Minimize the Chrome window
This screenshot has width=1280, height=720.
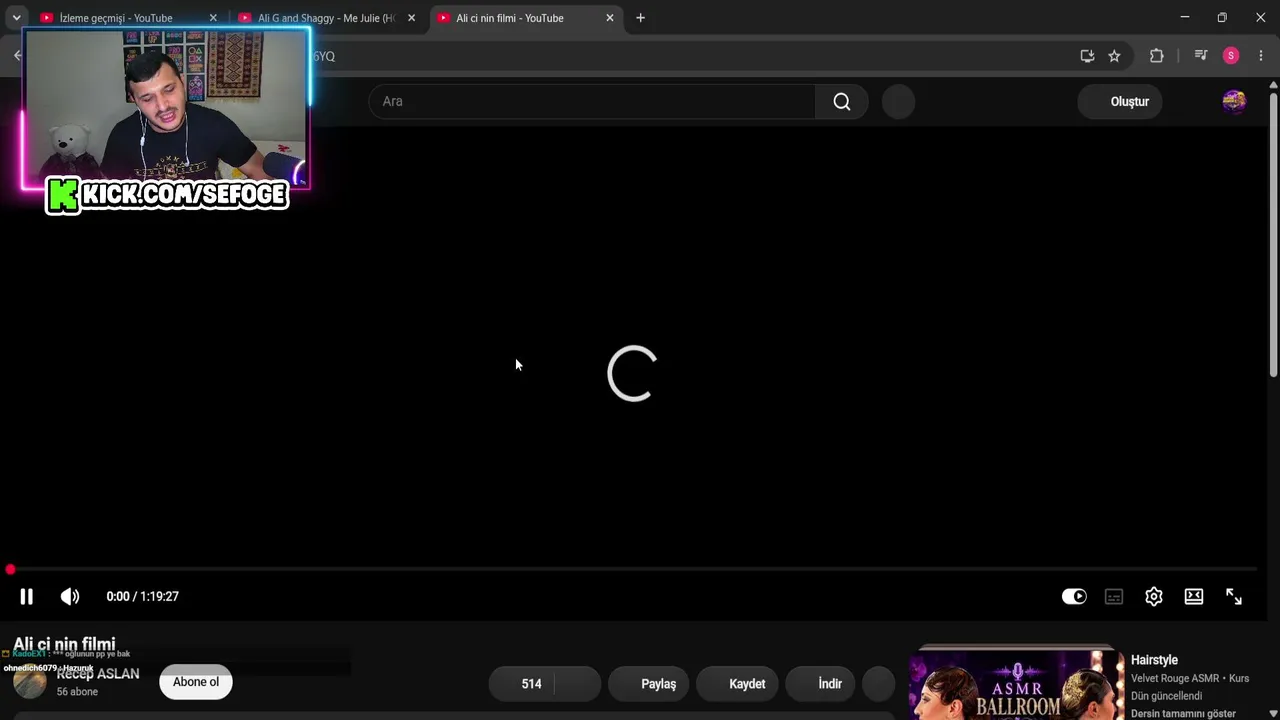1185,18
